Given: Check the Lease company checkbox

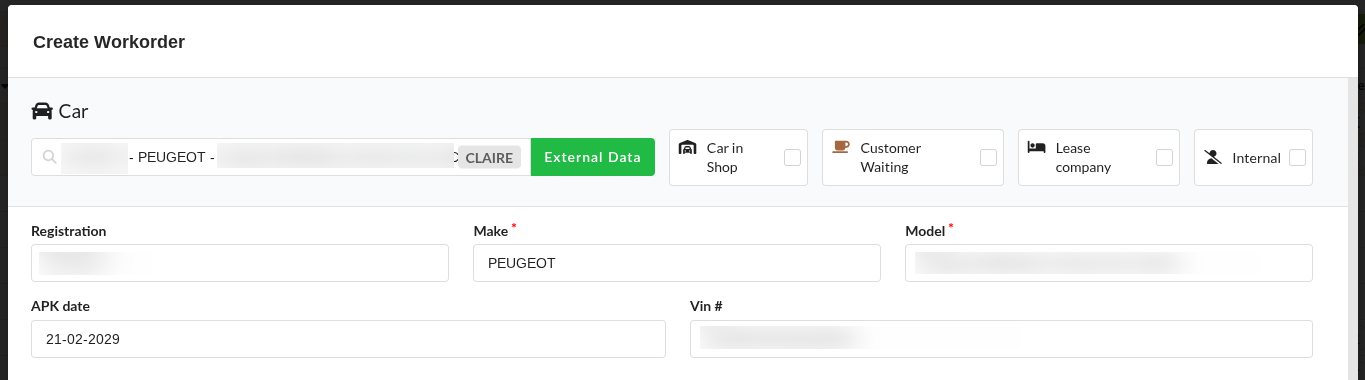Looking at the screenshot, I should tap(1164, 157).
